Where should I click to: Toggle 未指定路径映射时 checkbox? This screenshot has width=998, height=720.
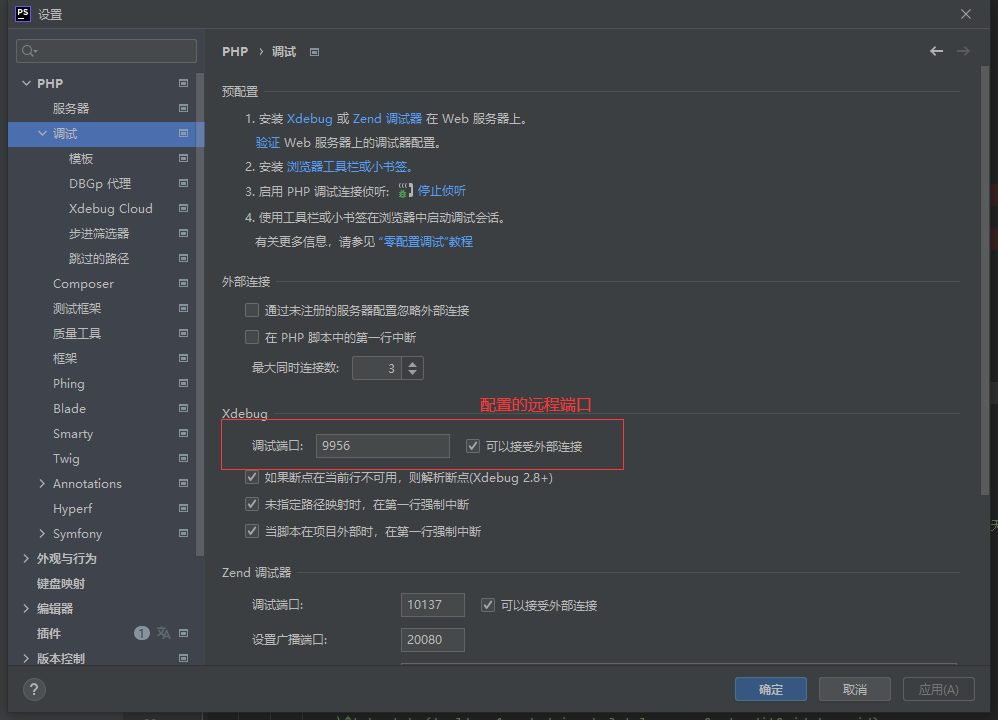[252, 504]
